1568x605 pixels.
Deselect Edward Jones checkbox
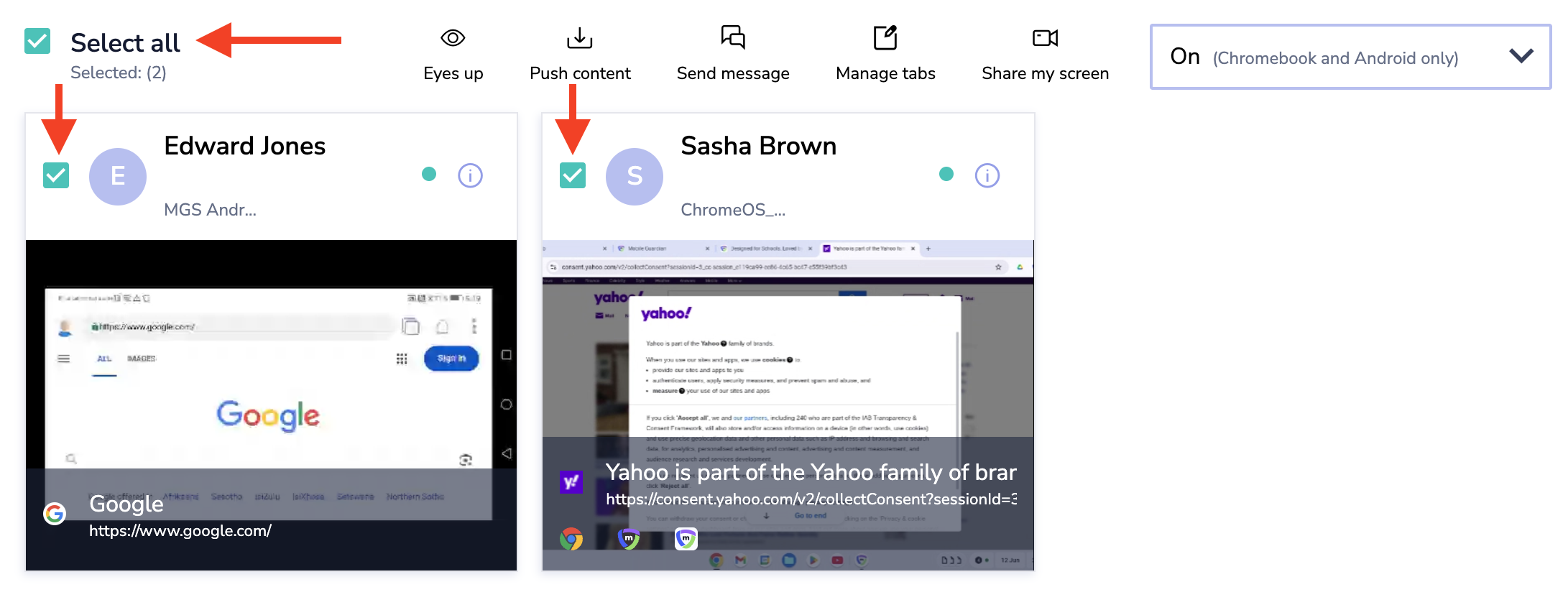(56, 175)
